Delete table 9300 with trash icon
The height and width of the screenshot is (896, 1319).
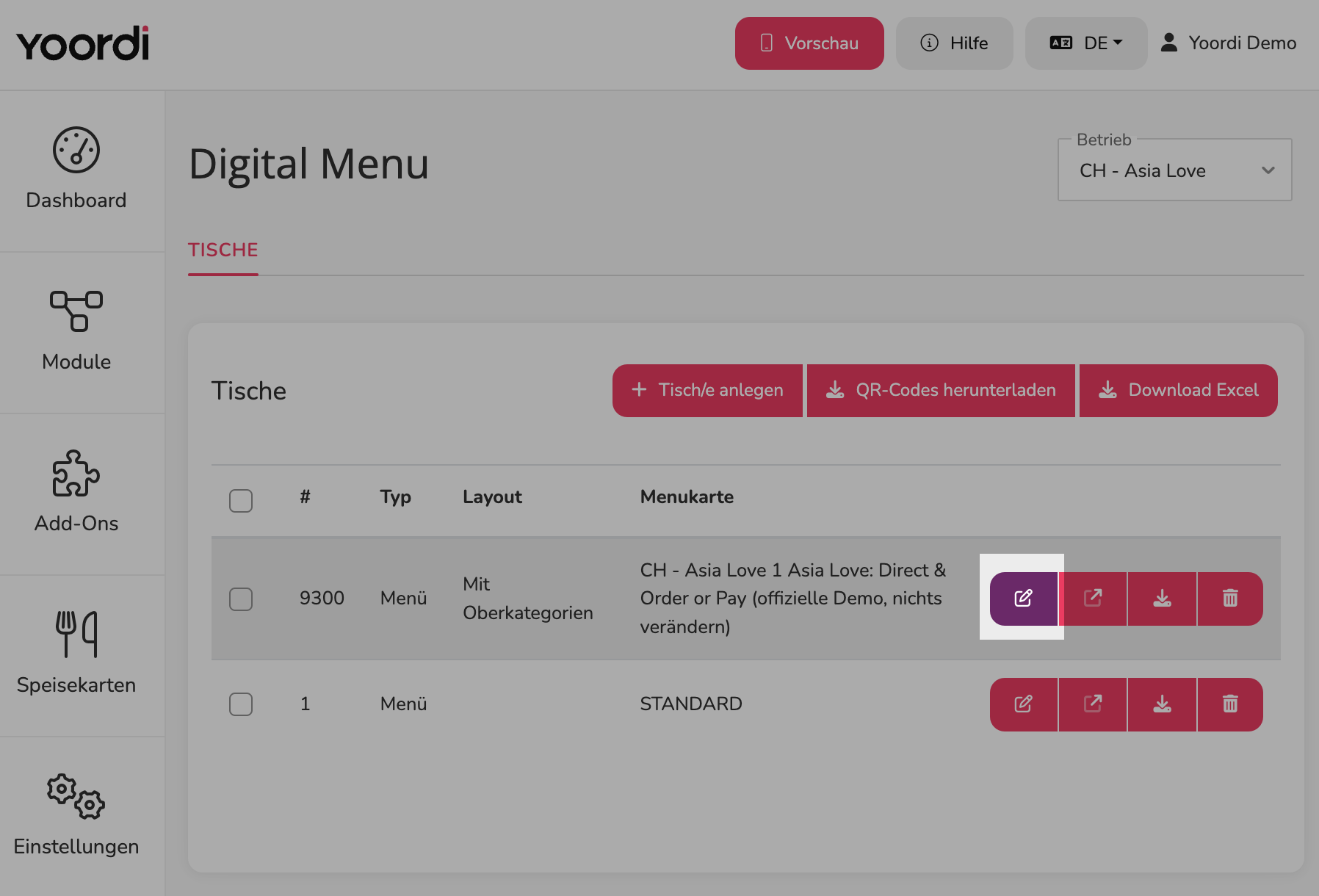click(x=1230, y=599)
